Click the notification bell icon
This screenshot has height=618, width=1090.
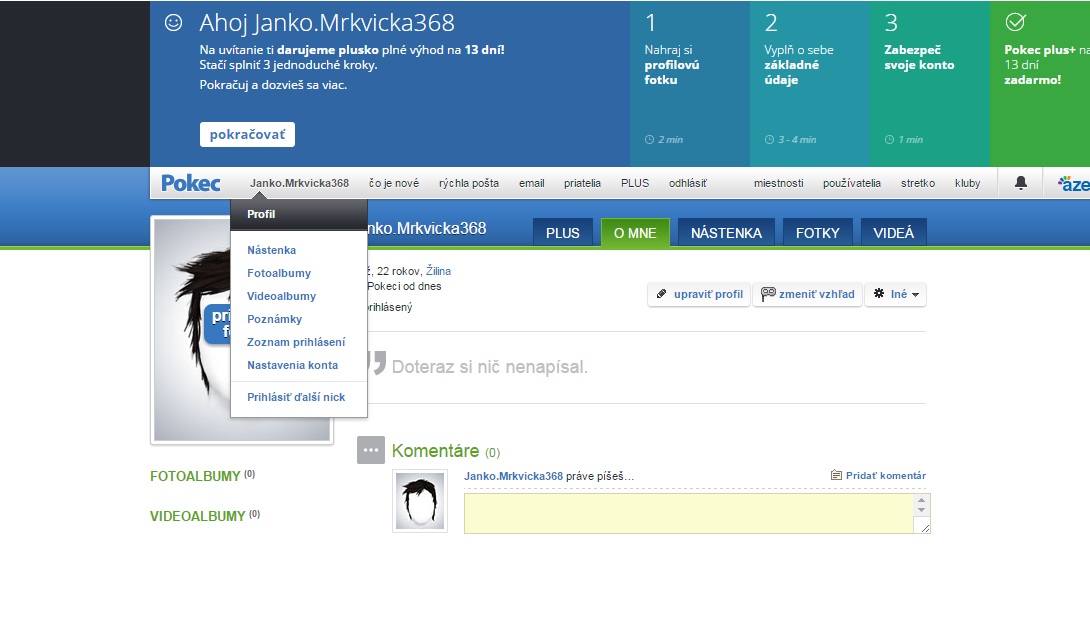coord(1020,183)
